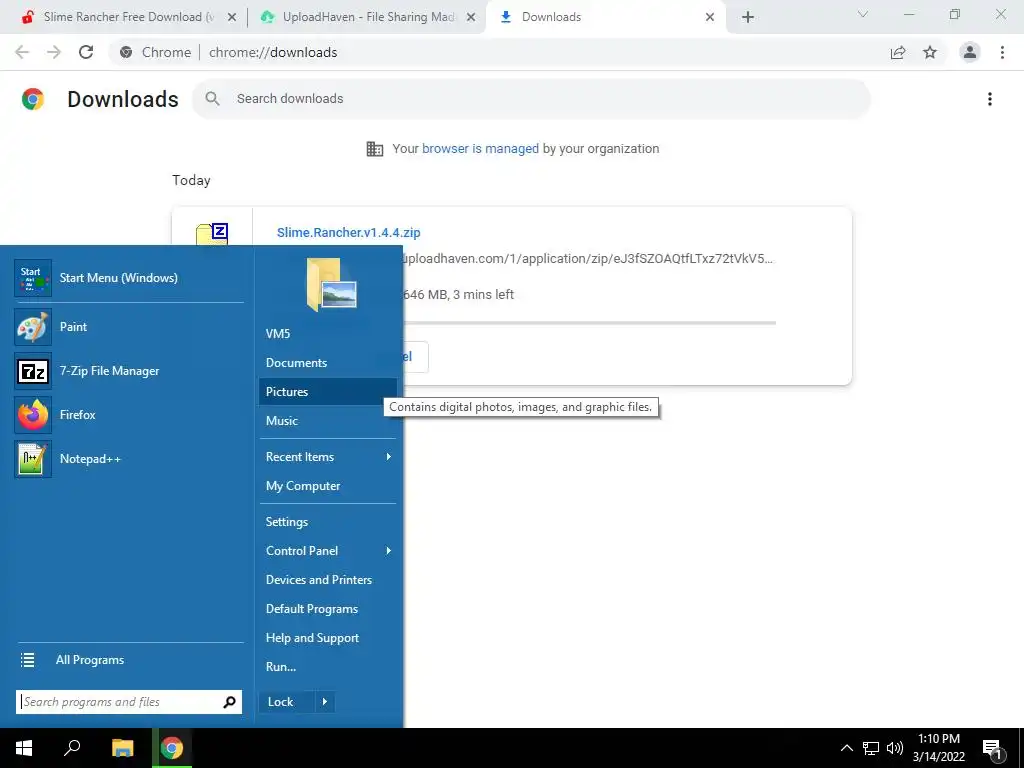Image resolution: width=1024 pixels, height=768 pixels.
Task: Expand the Recent Items submenu
Action: pos(327,457)
